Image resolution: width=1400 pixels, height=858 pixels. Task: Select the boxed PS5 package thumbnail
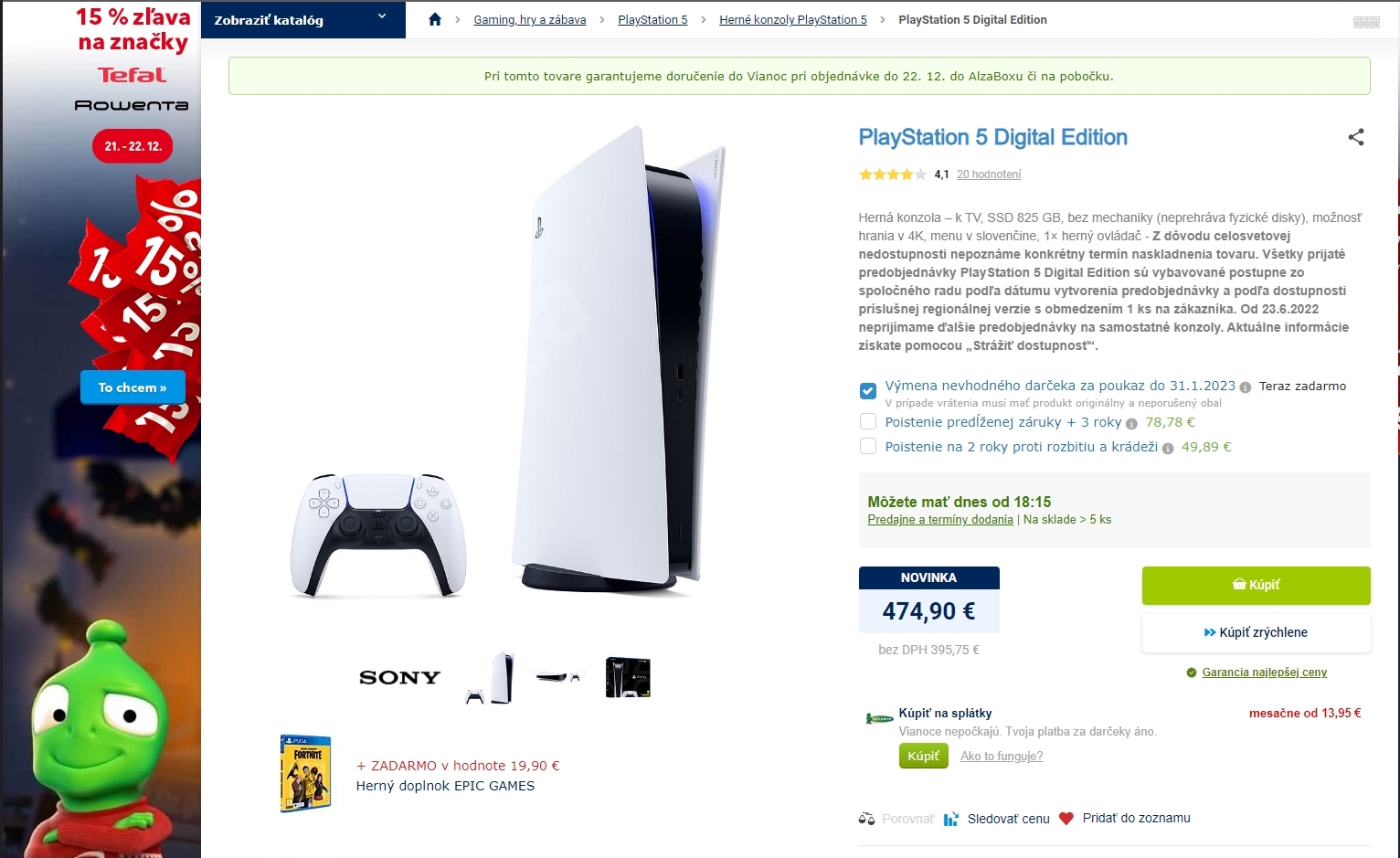click(628, 677)
